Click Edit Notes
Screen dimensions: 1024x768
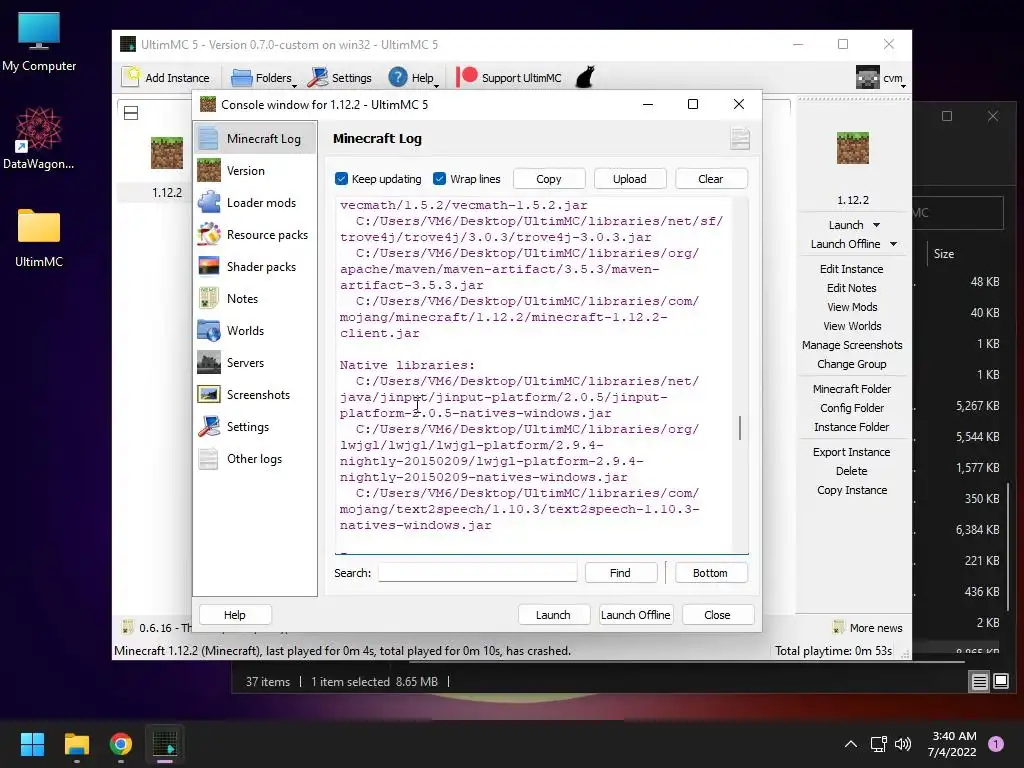tap(851, 288)
